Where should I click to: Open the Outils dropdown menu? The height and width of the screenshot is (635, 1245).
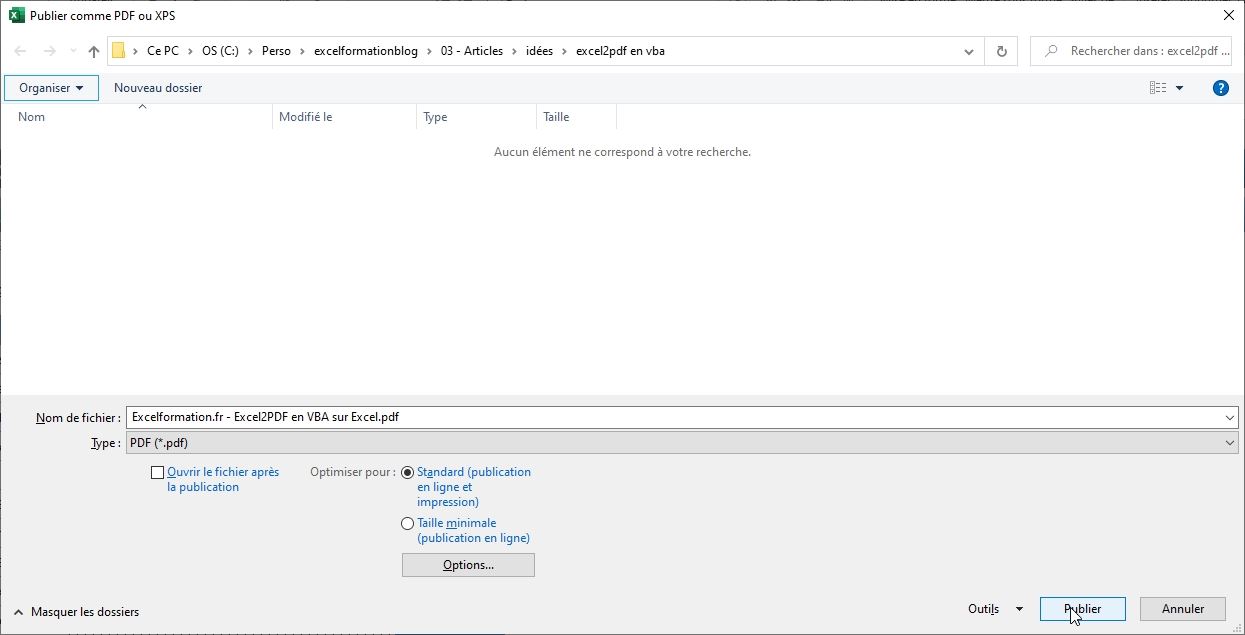pyautogui.click(x=995, y=609)
